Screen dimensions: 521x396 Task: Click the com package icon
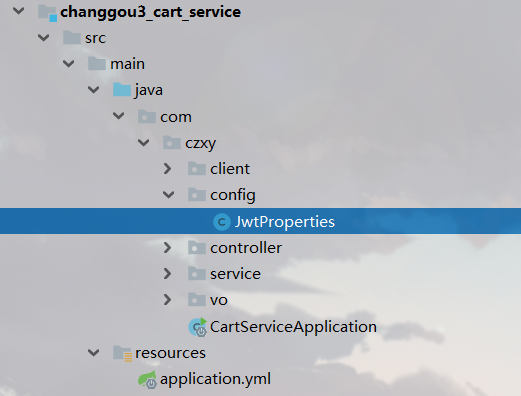click(x=147, y=116)
